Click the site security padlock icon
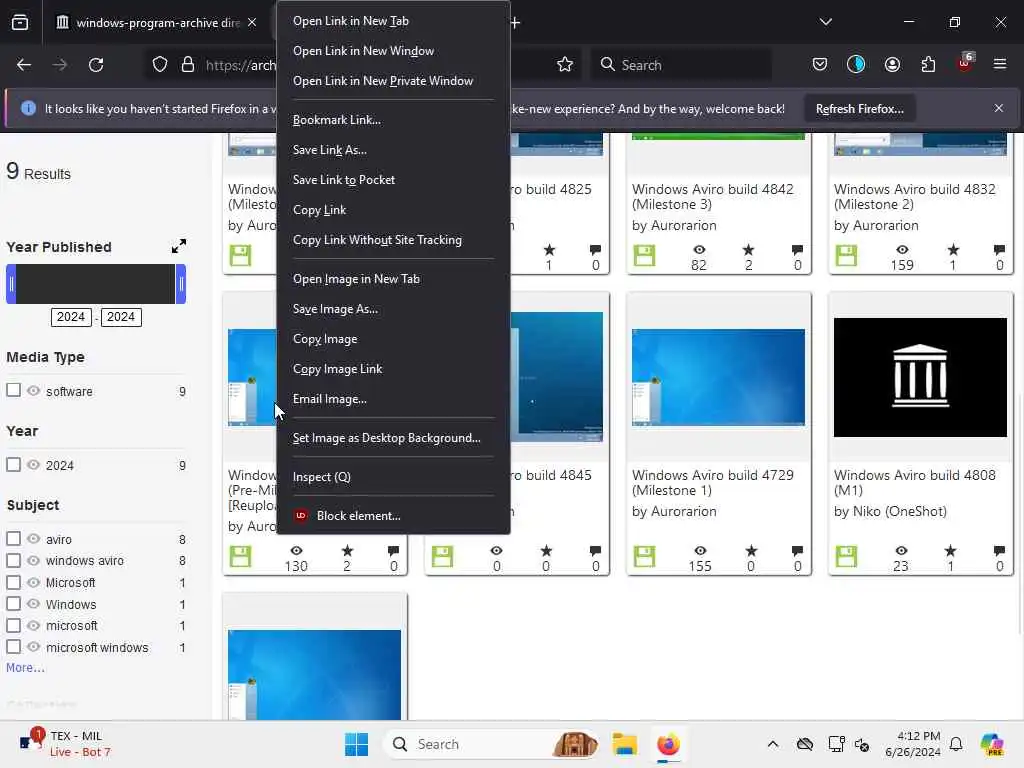The width and height of the screenshot is (1024, 768). [188, 65]
